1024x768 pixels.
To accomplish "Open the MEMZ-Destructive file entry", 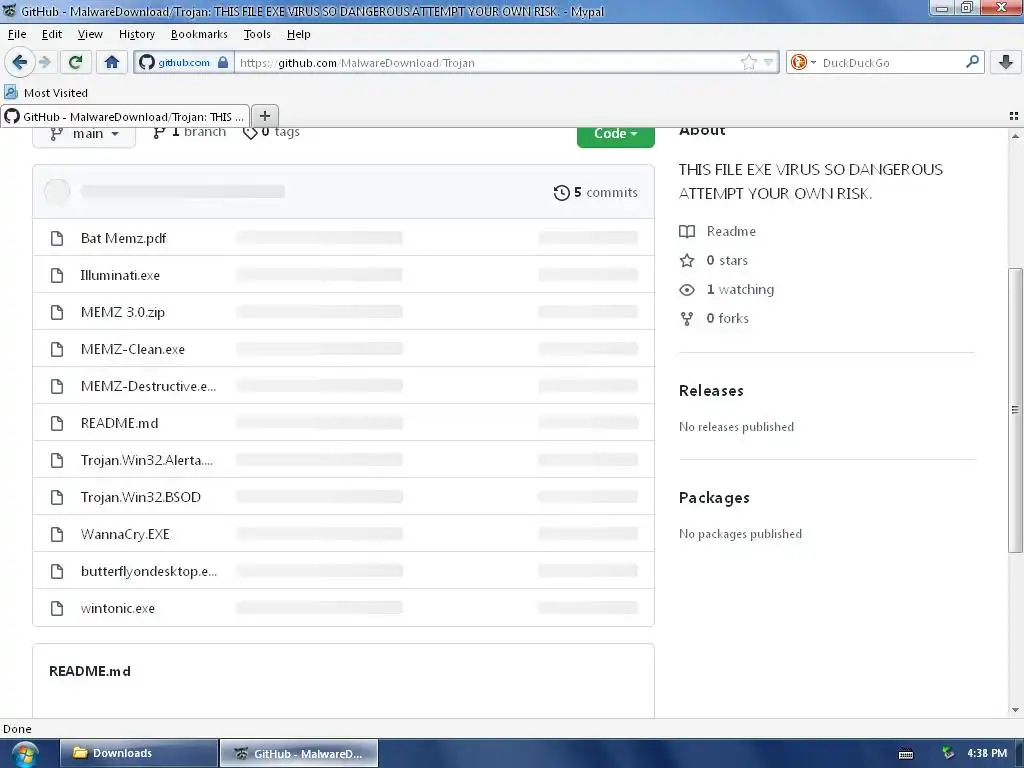I will [x=148, y=386].
